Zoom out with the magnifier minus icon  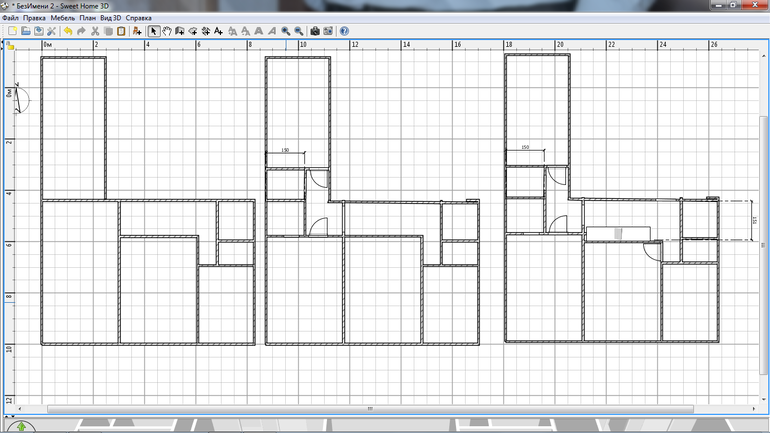point(298,31)
